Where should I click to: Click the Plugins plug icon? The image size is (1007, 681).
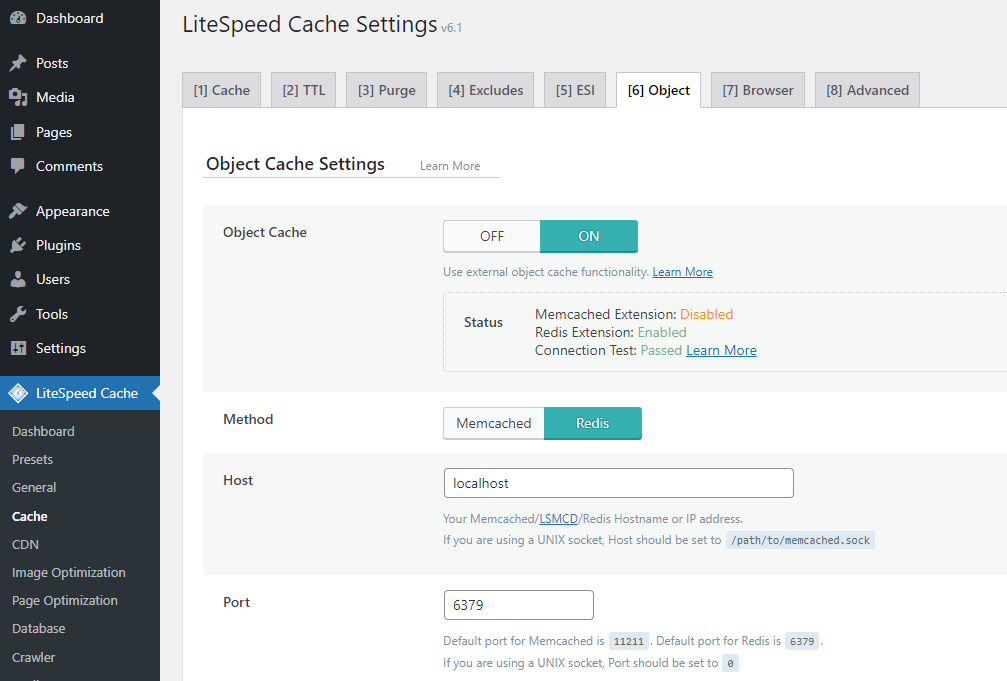18,245
